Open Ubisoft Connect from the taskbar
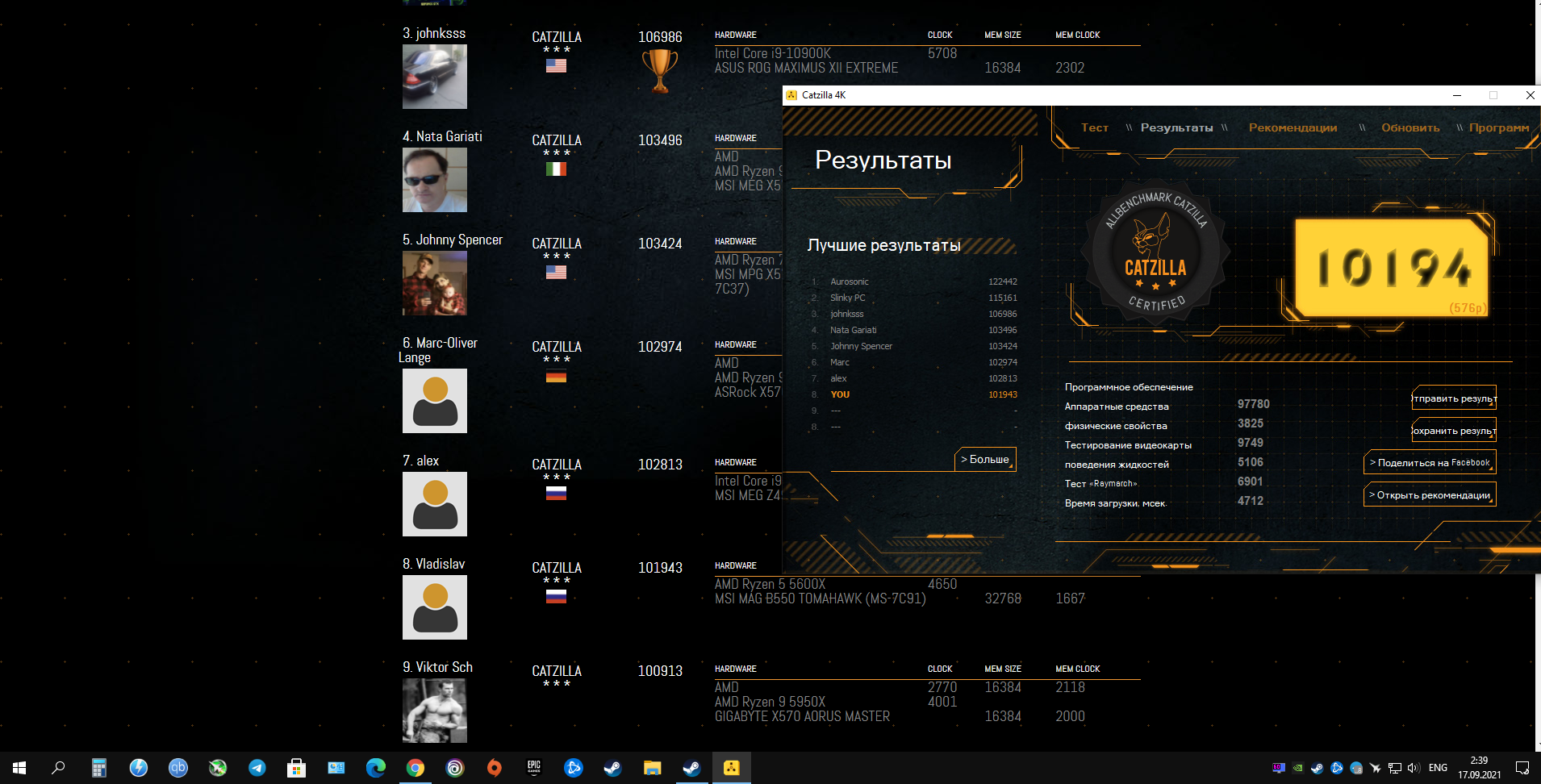The height and width of the screenshot is (784, 1541). [x=455, y=768]
